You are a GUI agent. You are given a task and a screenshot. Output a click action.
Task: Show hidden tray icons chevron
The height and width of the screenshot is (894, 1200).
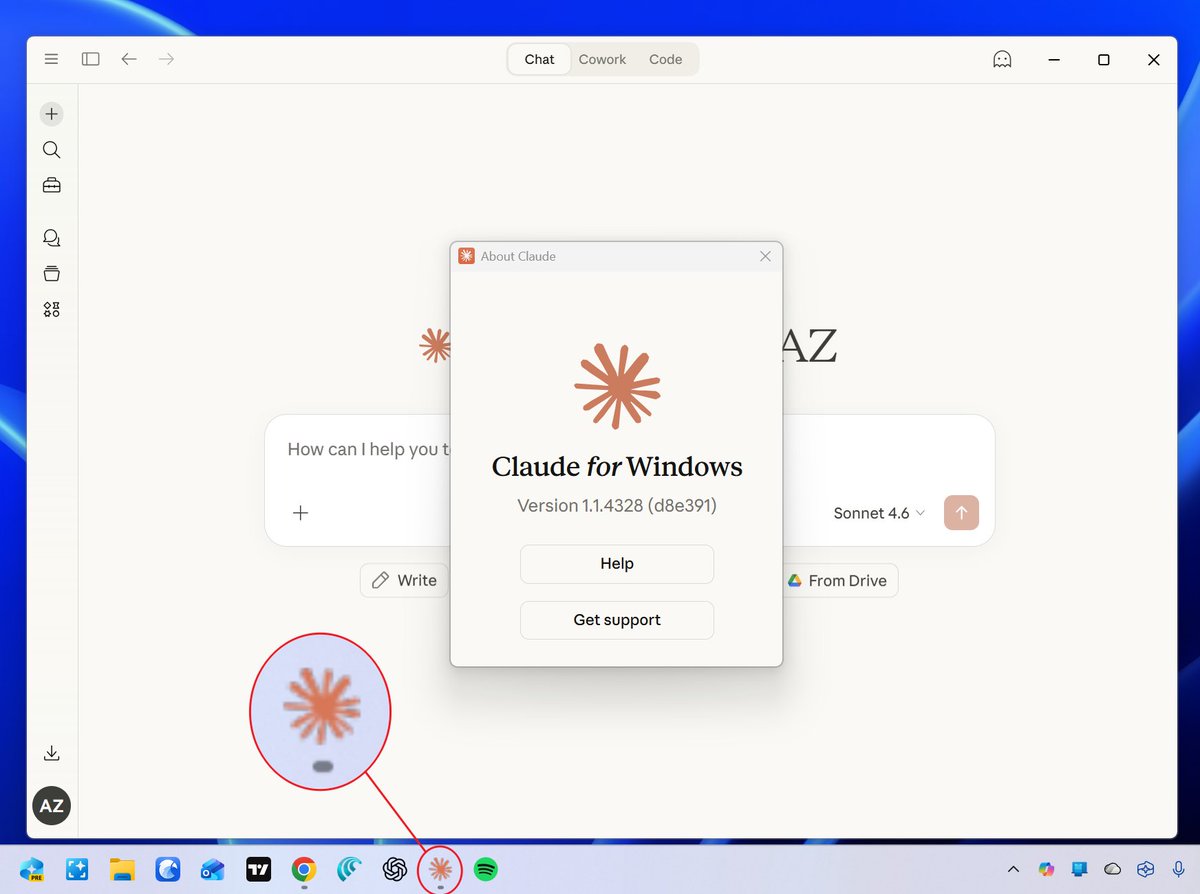(x=1013, y=869)
